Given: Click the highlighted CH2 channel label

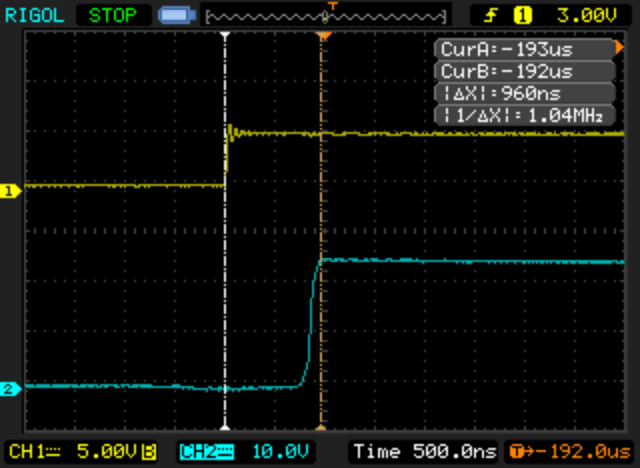Looking at the screenshot, I should 207,452.
